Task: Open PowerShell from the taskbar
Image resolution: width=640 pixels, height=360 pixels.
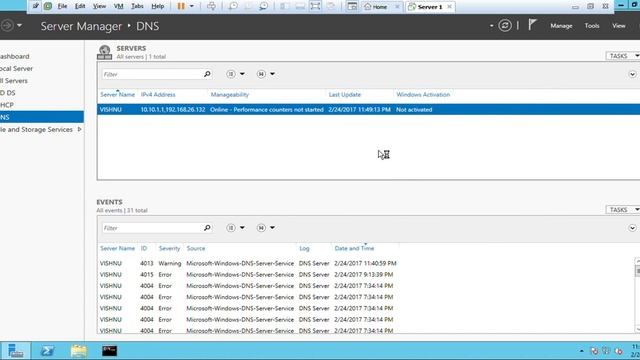Action: pyautogui.click(x=47, y=351)
